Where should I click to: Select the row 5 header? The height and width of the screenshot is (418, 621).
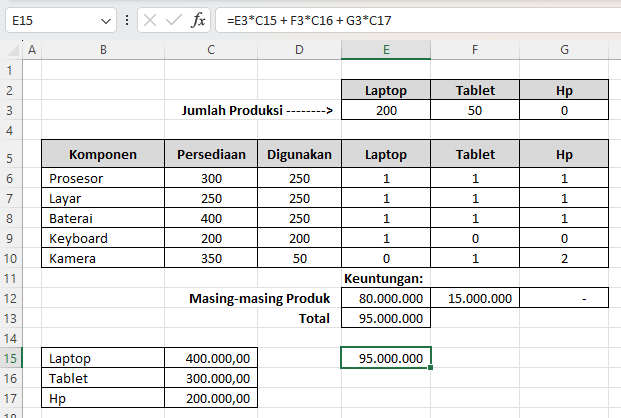(x=12, y=155)
